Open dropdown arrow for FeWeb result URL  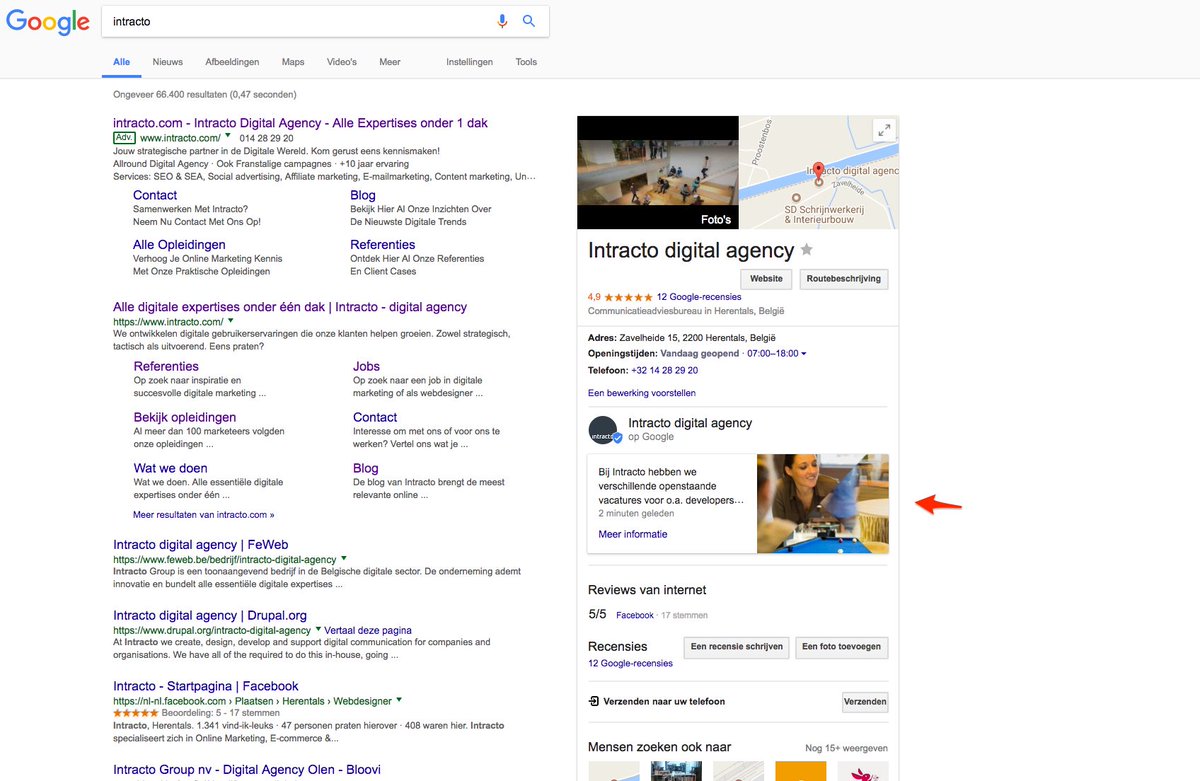coord(344,558)
